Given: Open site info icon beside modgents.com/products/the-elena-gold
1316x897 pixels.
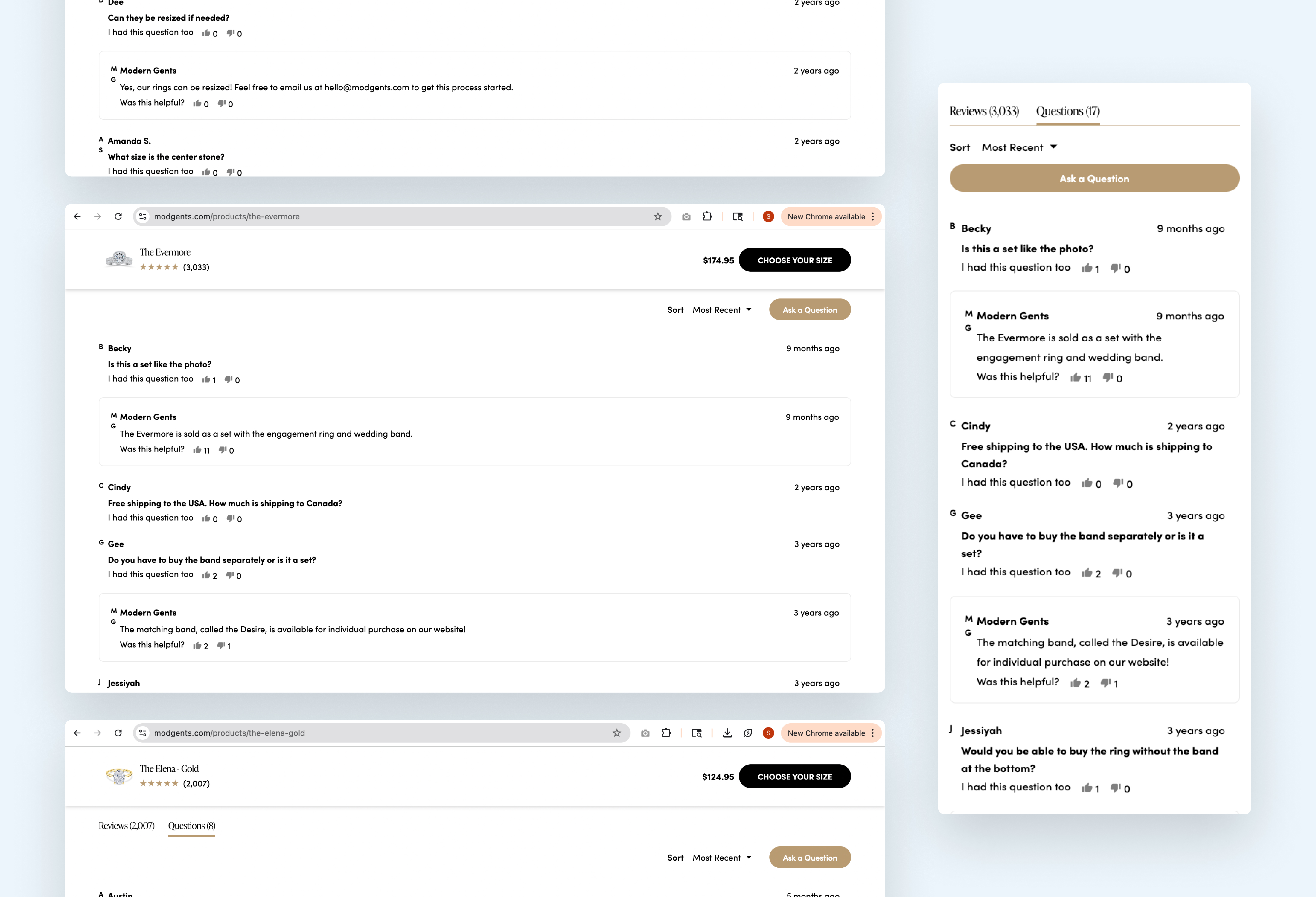Looking at the screenshot, I should (143, 733).
